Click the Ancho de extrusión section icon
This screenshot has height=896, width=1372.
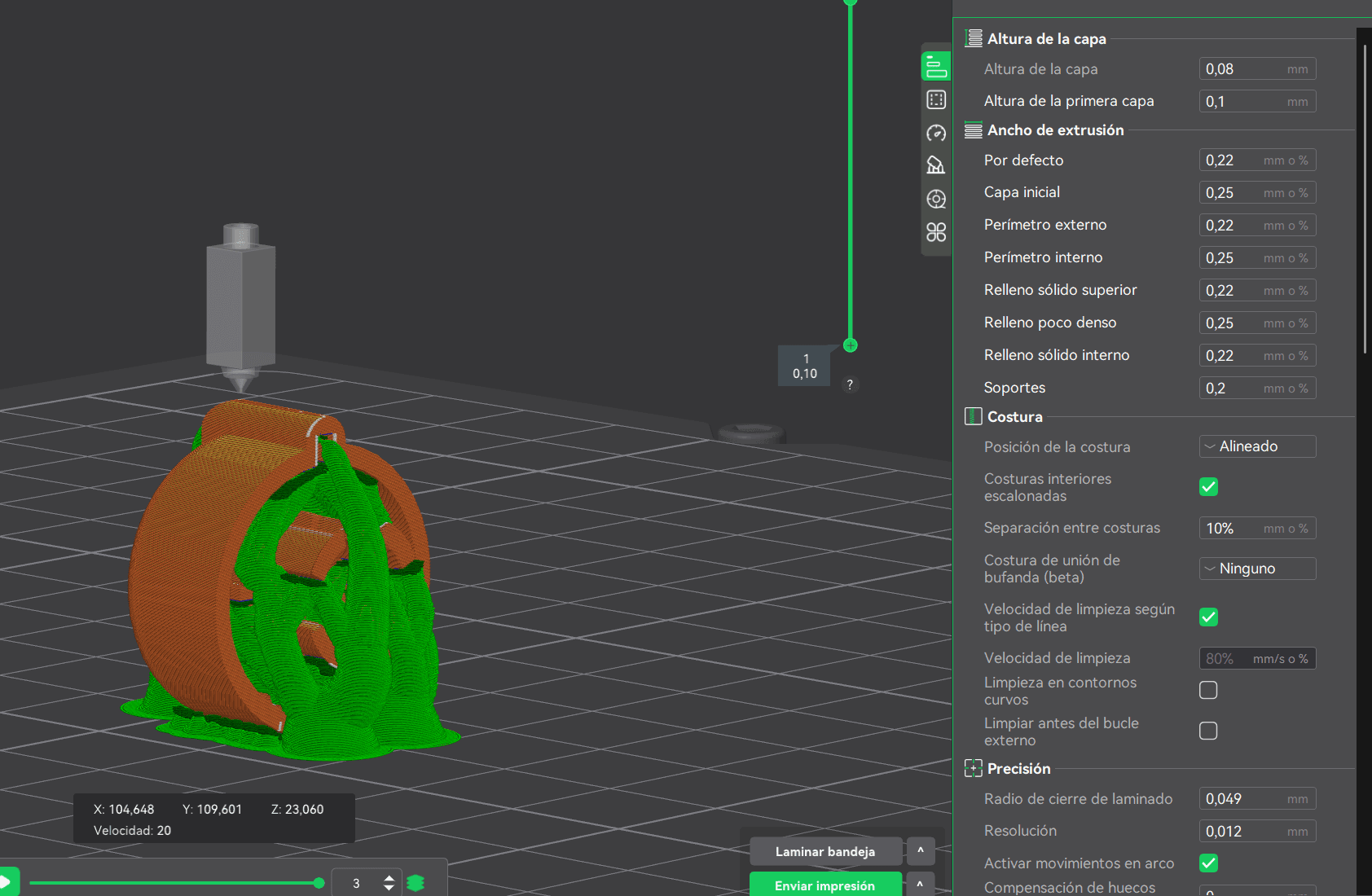point(974,130)
